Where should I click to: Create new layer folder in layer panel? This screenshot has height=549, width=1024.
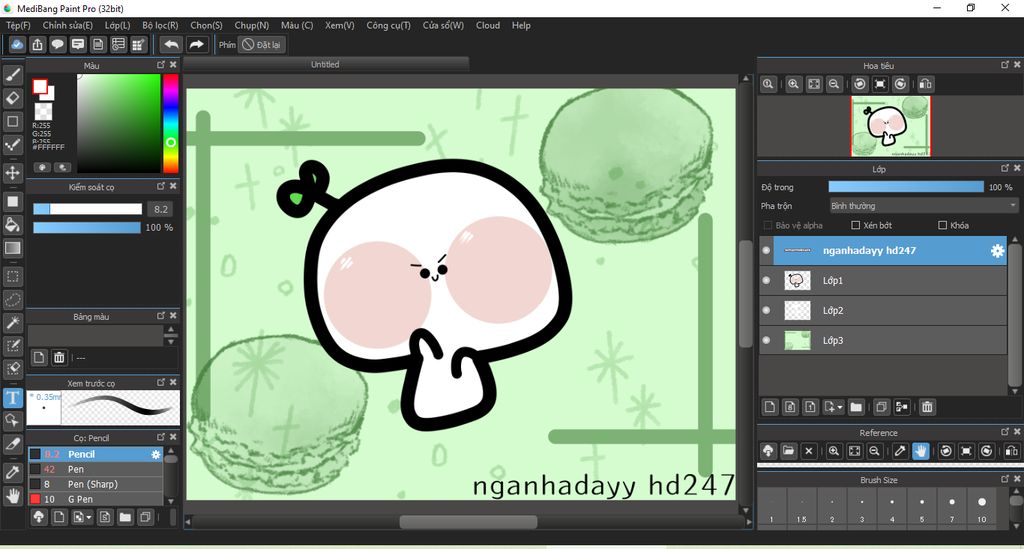click(x=856, y=407)
